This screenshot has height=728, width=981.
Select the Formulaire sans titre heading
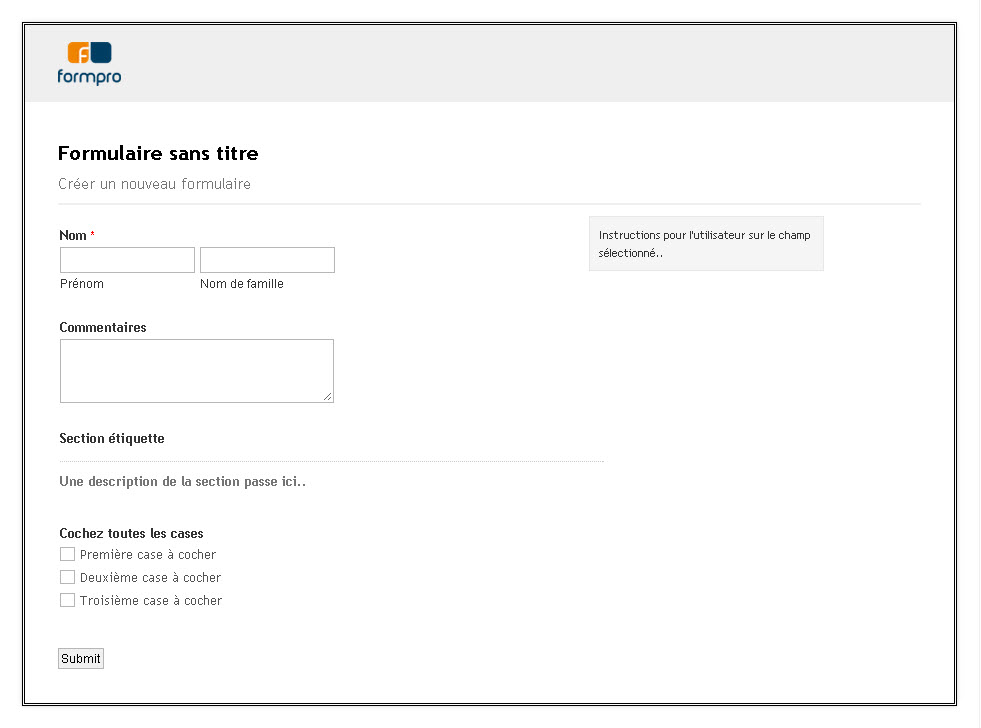coord(158,153)
